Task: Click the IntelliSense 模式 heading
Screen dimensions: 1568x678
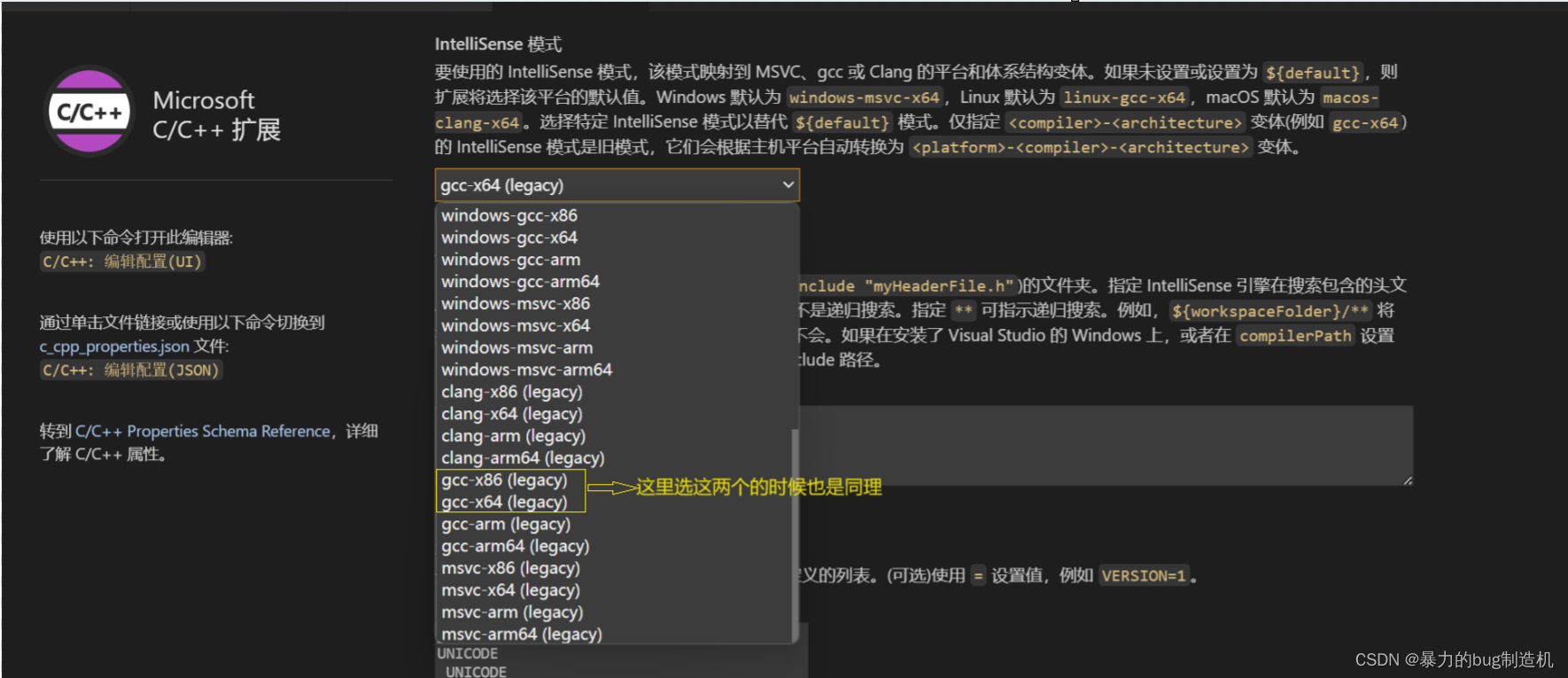Action: (x=498, y=44)
